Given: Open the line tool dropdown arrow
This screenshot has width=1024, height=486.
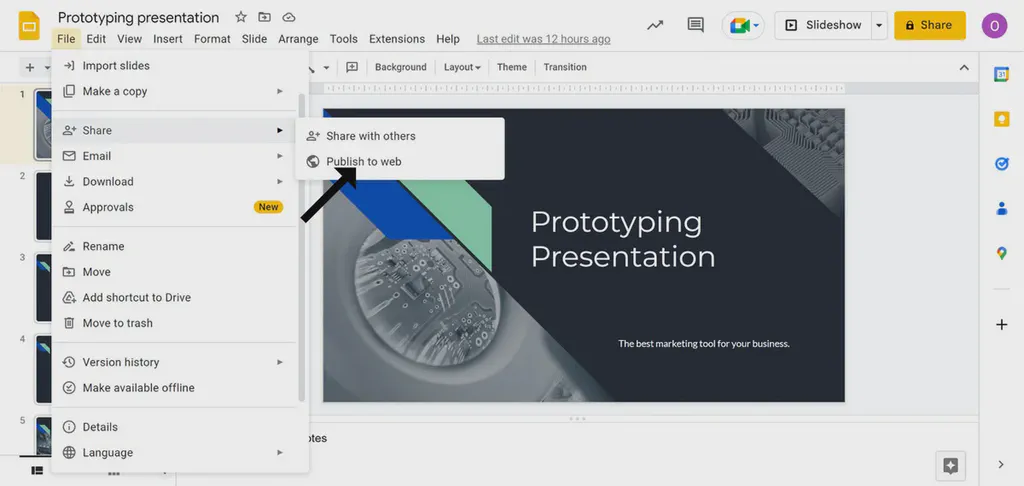Looking at the screenshot, I should 327,67.
